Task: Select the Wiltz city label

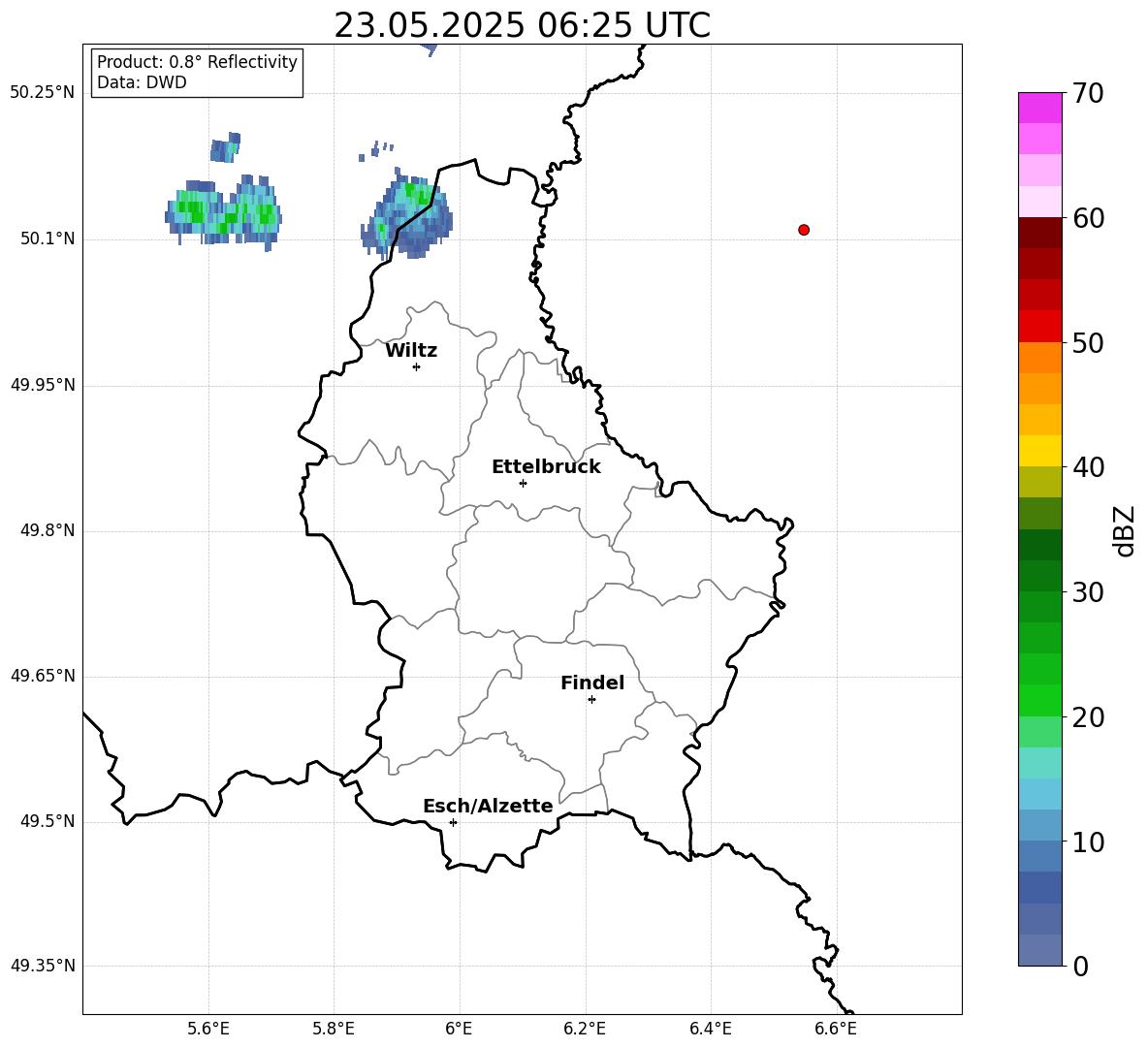Action: pyautogui.click(x=411, y=351)
